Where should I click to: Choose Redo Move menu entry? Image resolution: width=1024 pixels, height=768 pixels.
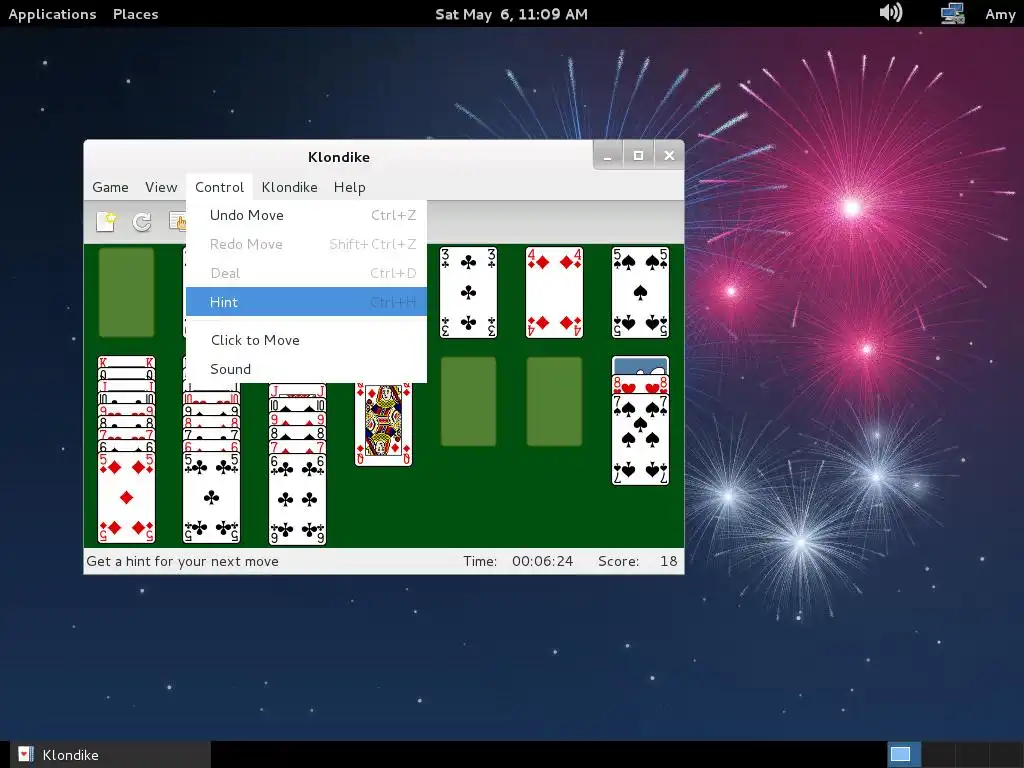(x=306, y=244)
